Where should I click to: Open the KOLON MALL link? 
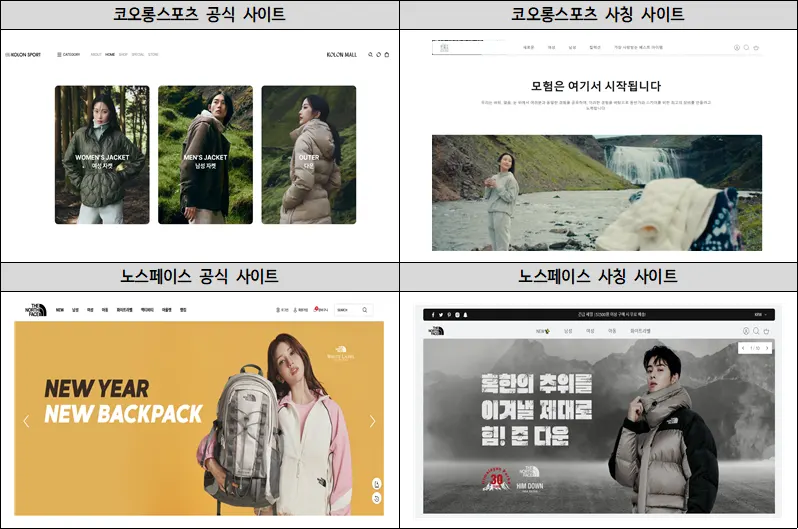[x=341, y=54]
